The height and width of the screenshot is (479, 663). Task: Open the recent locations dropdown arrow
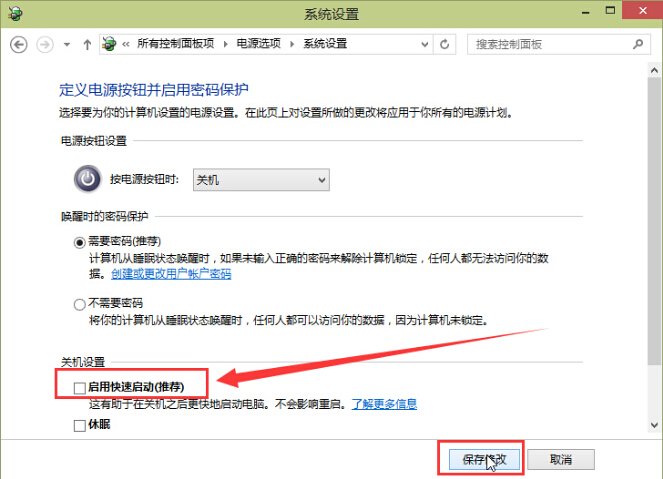(67, 45)
